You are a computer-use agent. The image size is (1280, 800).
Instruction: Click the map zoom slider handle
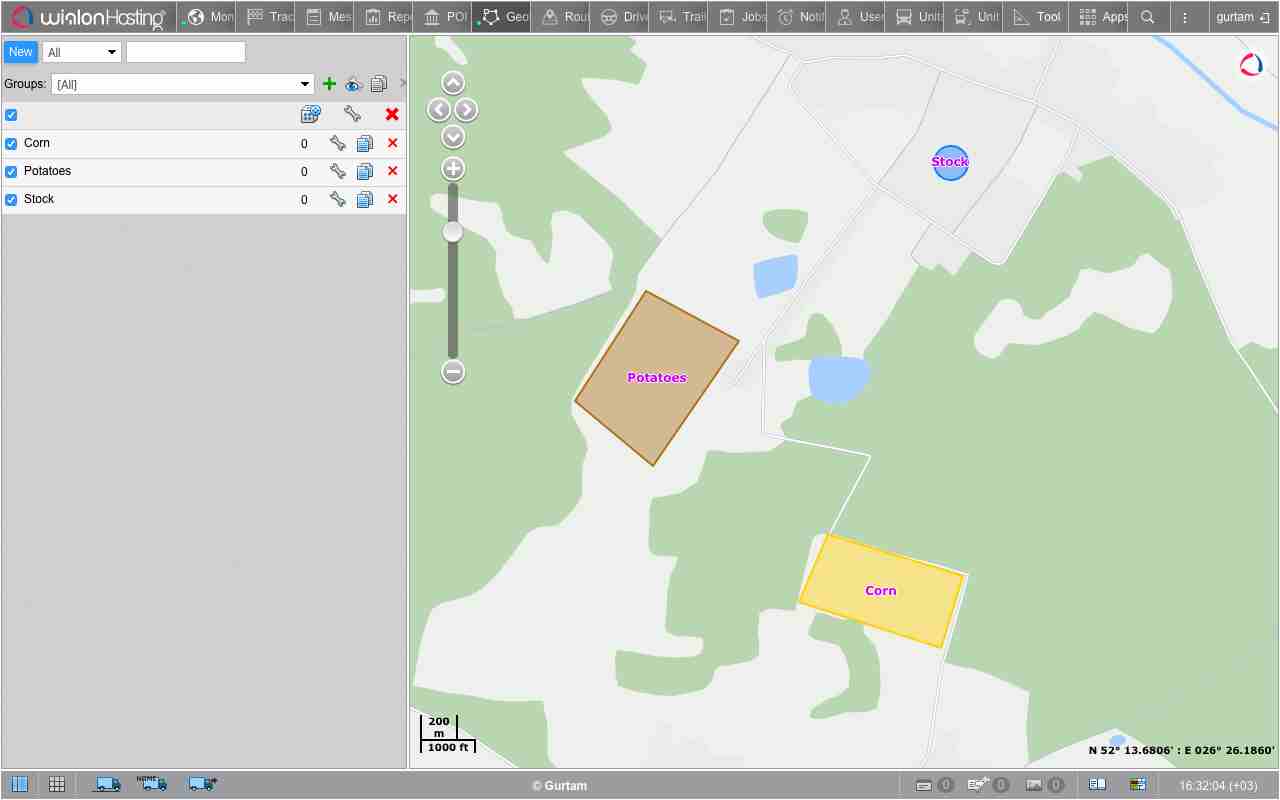[x=453, y=232]
